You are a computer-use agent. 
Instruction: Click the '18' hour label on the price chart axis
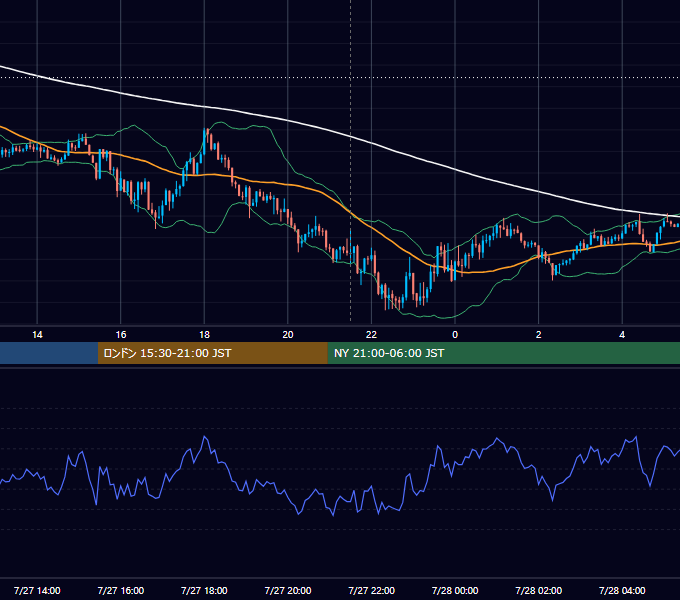coord(204,335)
